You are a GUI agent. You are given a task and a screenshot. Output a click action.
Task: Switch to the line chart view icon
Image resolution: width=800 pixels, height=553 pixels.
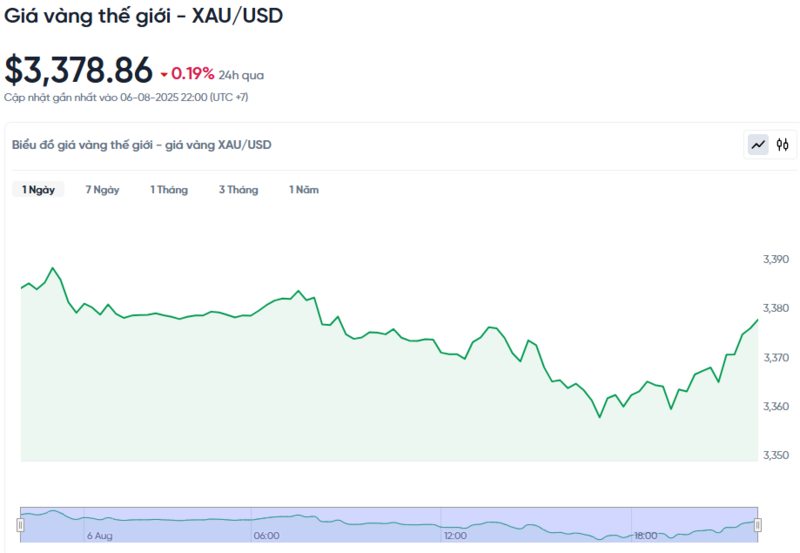759,145
